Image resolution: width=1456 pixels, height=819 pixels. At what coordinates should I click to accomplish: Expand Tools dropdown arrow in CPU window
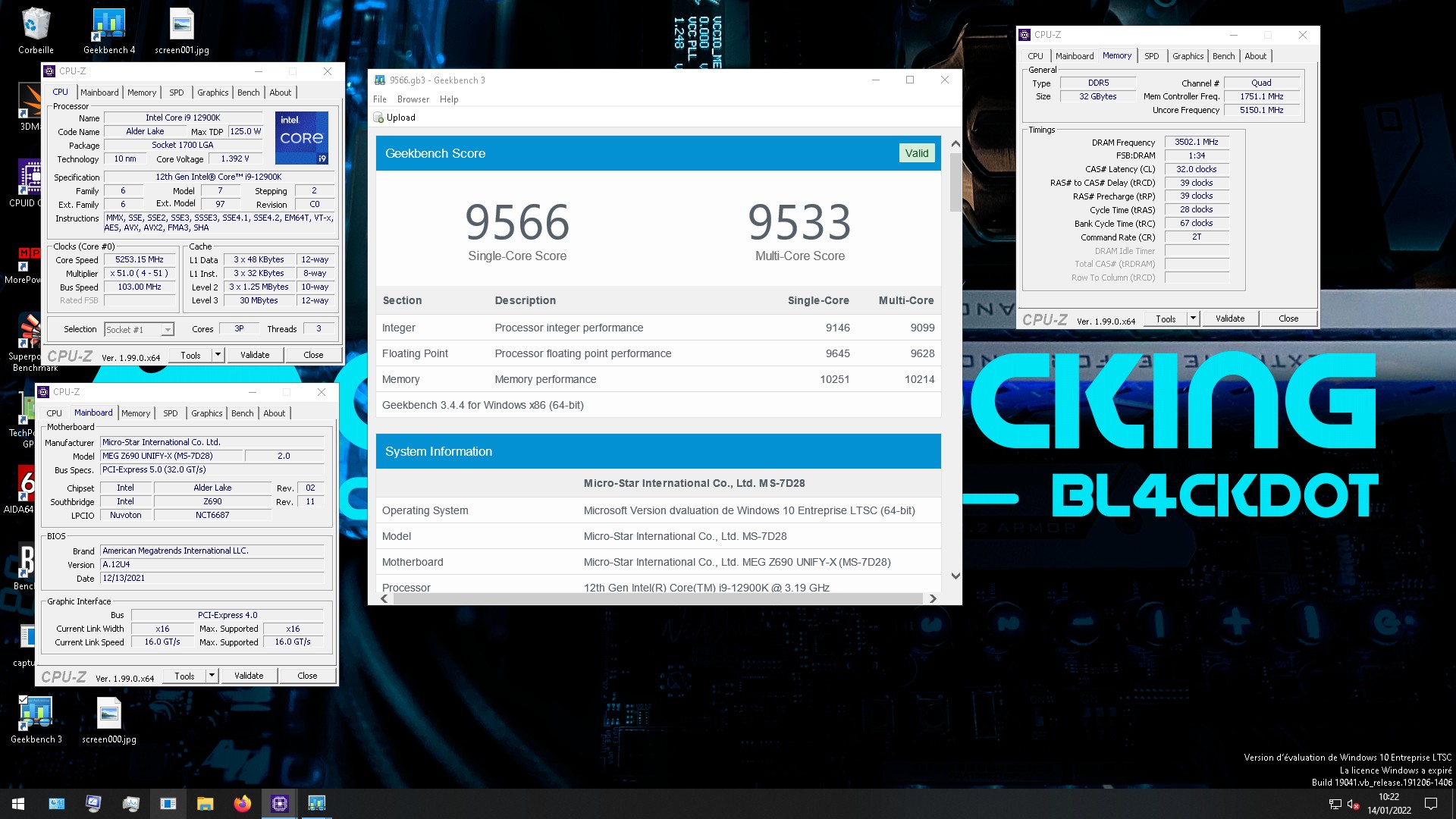[218, 355]
